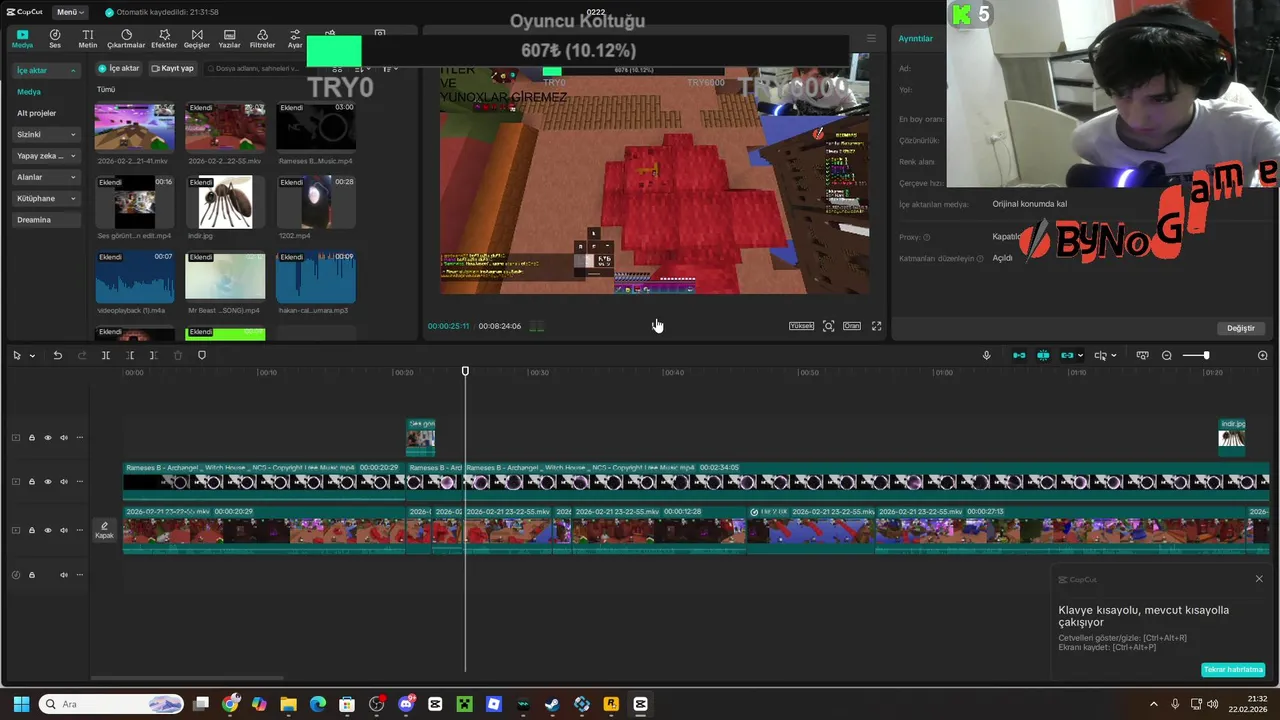Hide the top overlay track
This screenshot has width=1280, height=720.
(47, 438)
